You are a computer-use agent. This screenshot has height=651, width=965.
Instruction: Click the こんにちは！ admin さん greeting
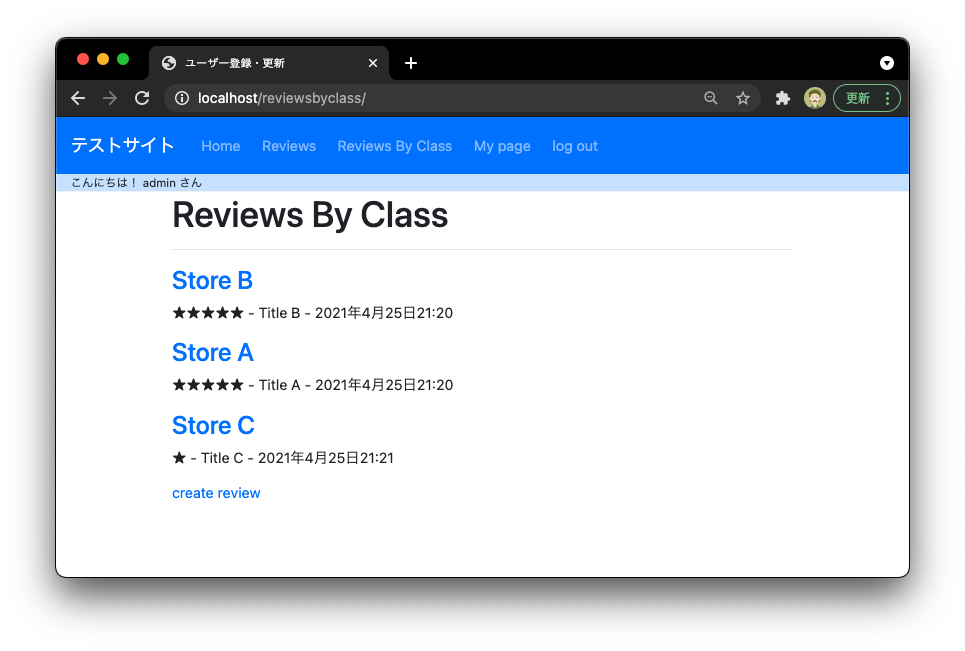coord(136,183)
